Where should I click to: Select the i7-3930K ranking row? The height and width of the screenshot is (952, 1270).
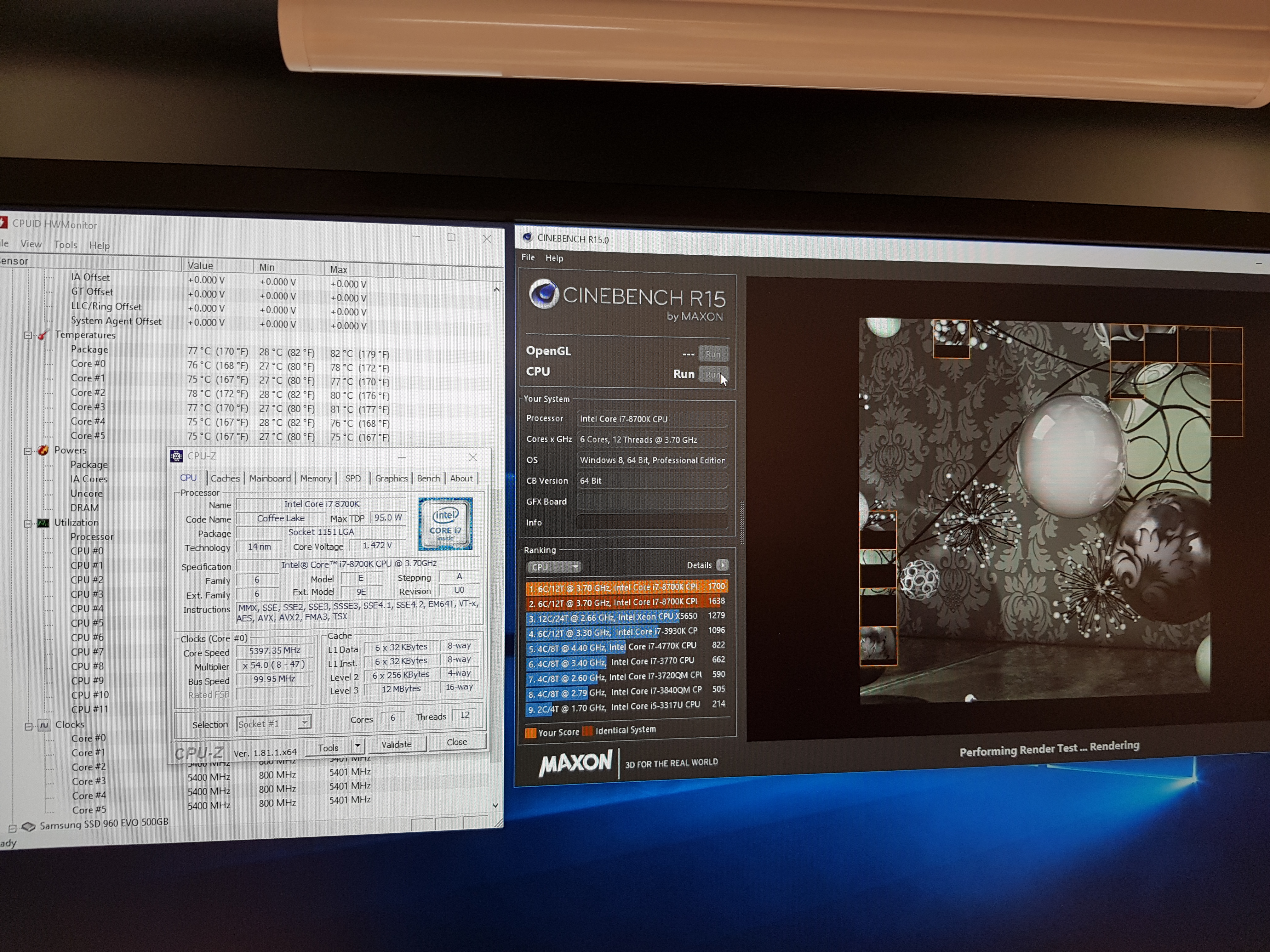tap(626, 632)
